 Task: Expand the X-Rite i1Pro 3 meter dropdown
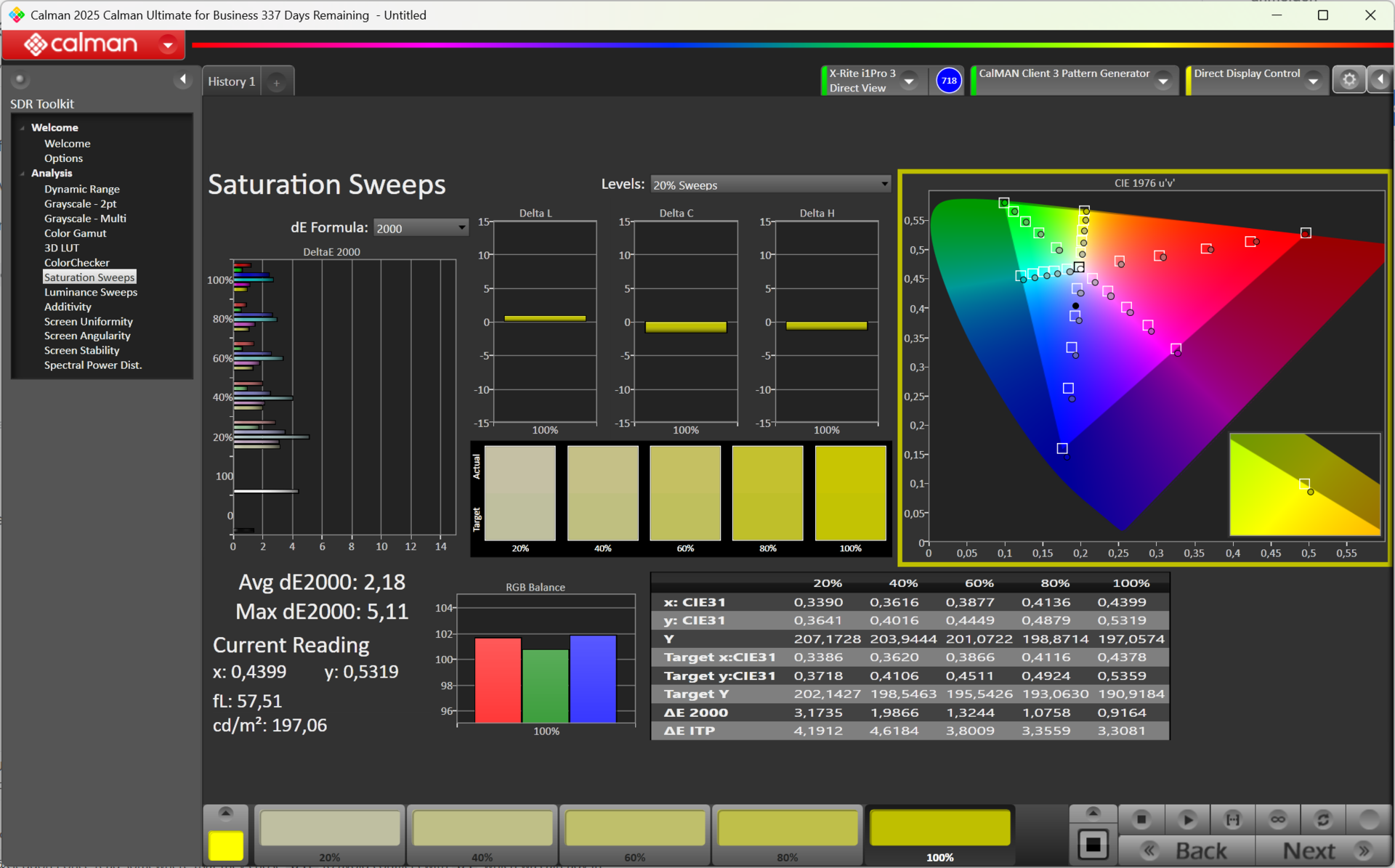click(909, 81)
